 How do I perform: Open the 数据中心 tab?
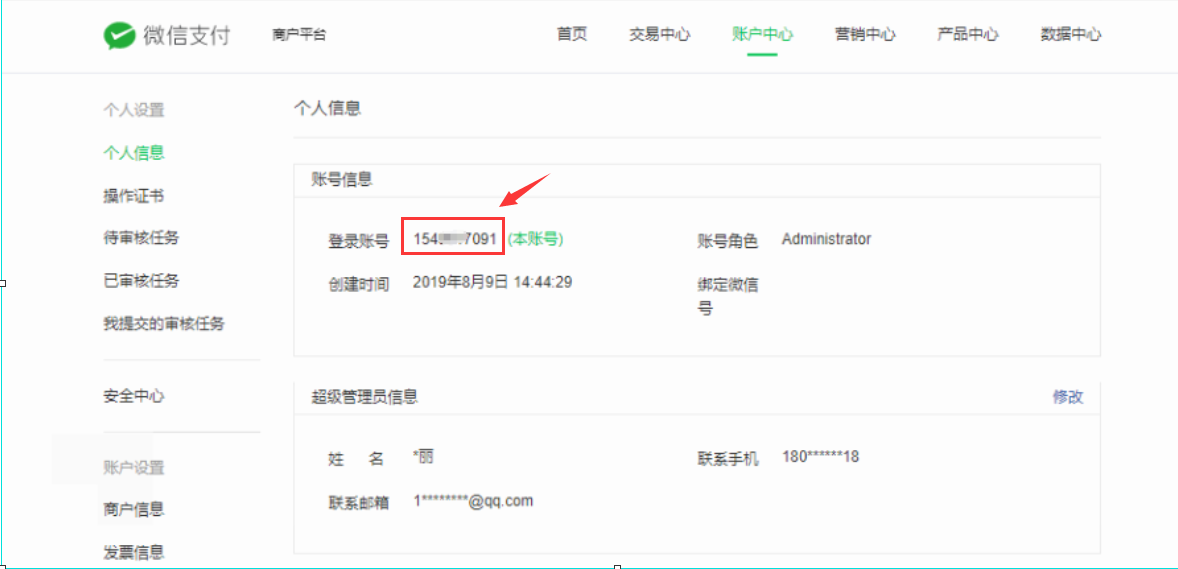(1070, 34)
